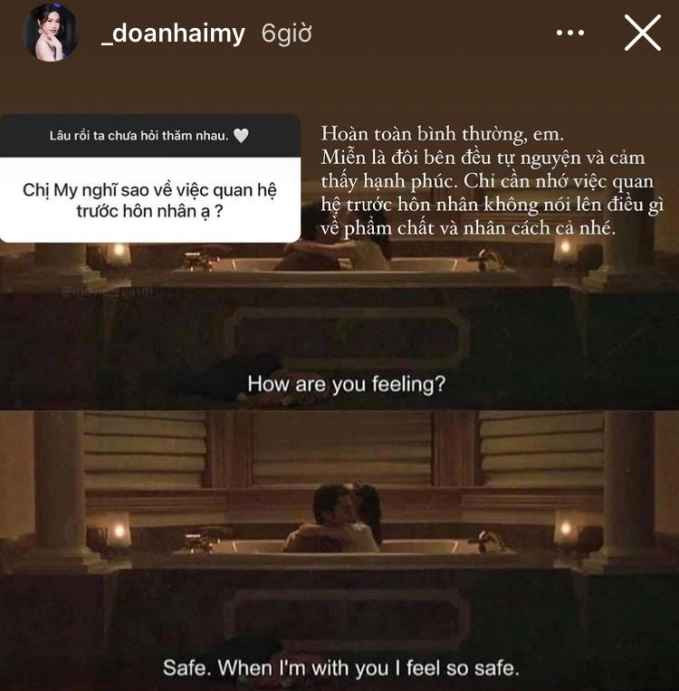The width and height of the screenshot is (679, 691).
Task: Tap the white heart emoji in question header
Action: coord(241,135)
